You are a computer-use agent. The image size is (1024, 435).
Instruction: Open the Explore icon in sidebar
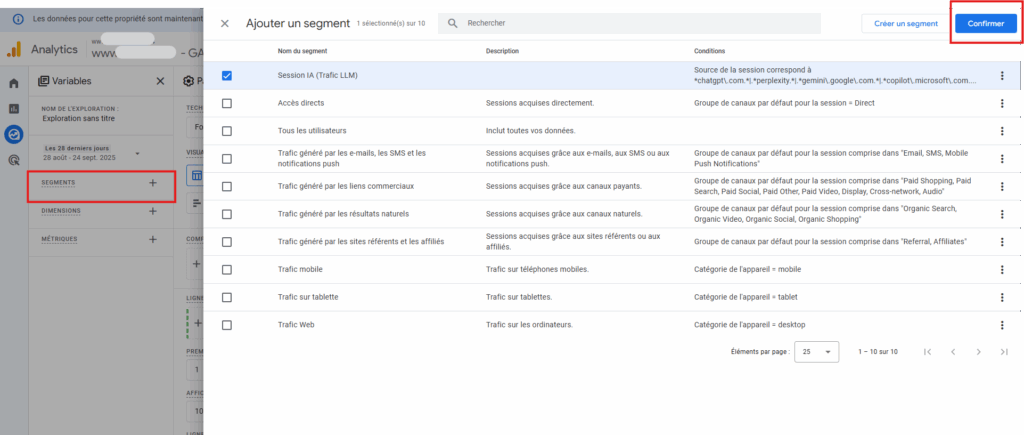(x=14, y=134)
